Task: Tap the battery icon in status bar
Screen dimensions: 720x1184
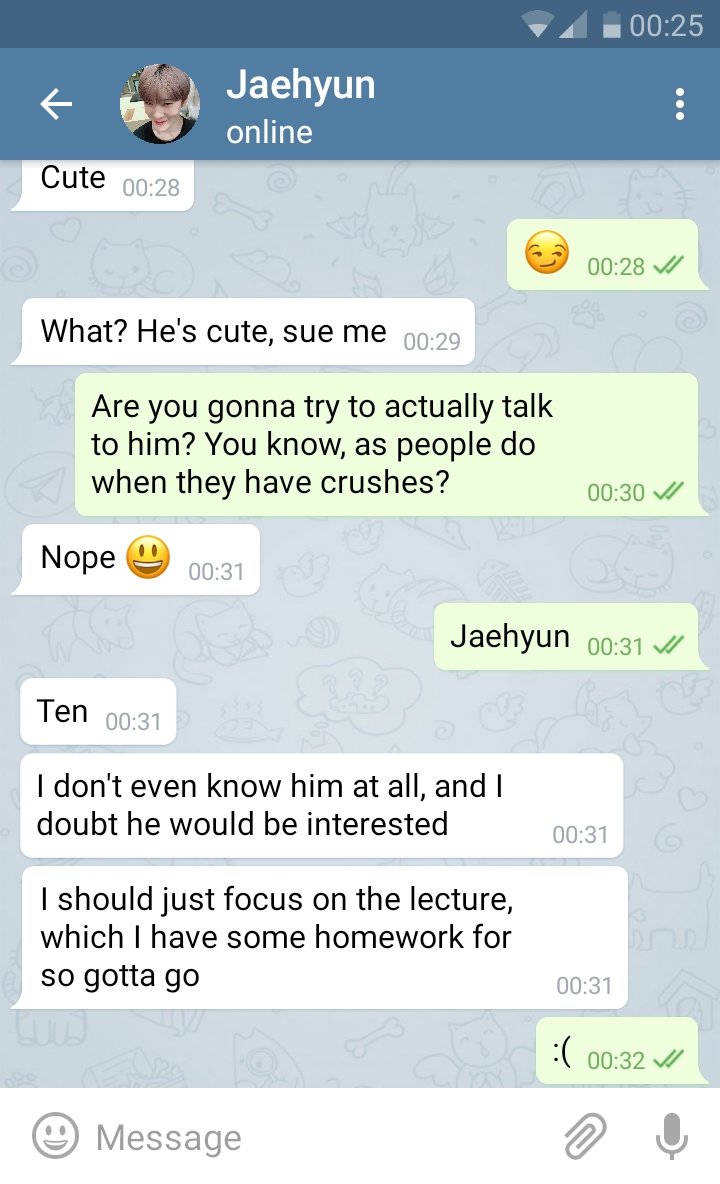Action: pyautogui.click(x=612, y=26)
